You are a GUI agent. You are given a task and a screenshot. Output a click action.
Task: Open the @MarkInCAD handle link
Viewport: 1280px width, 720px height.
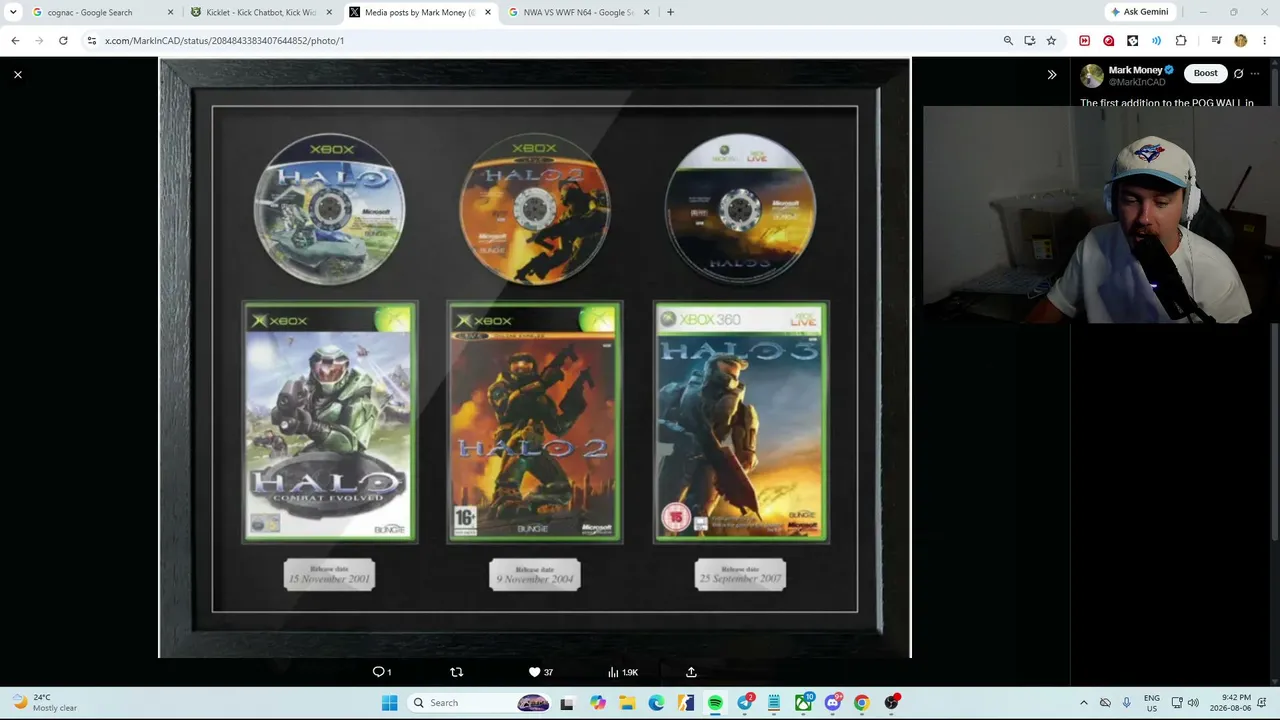coord(1137,82)
